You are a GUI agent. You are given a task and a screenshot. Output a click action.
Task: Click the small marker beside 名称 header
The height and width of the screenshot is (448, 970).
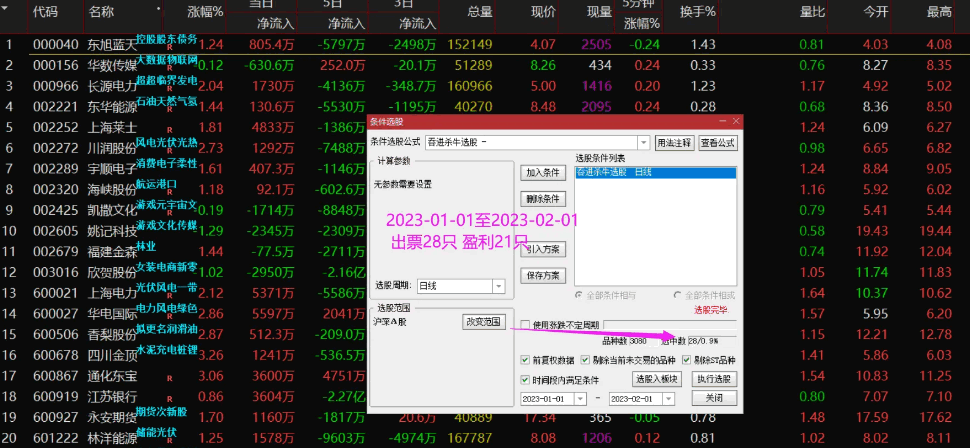pos(158,9)
